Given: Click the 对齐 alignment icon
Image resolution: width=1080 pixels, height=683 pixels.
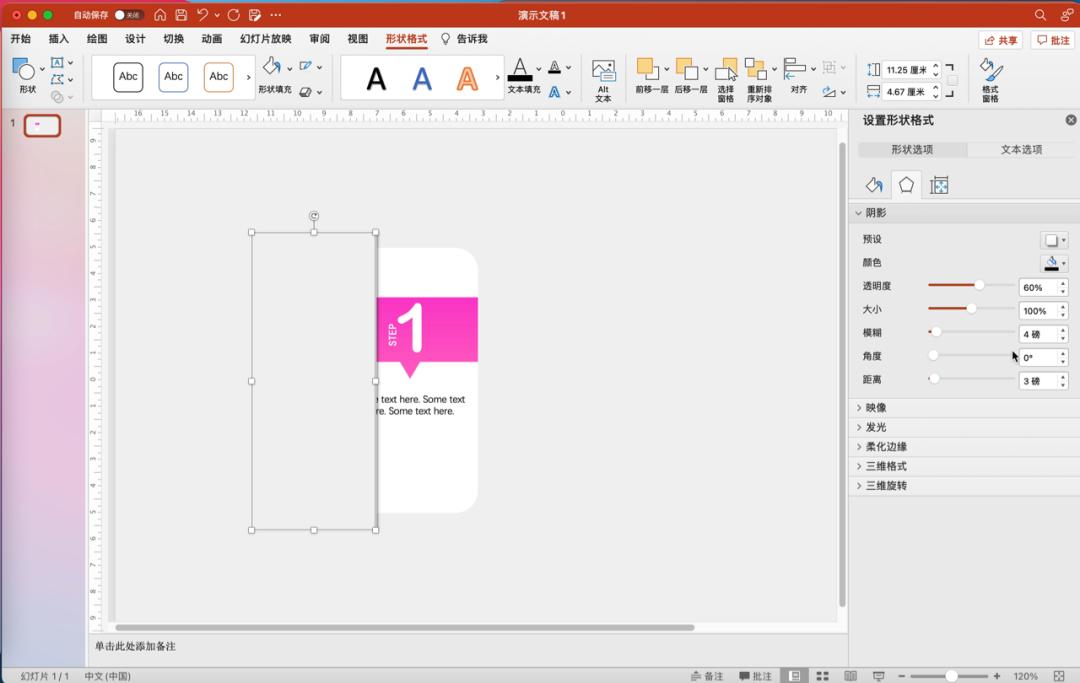Looking at the screenshot, I should (796, 70).
